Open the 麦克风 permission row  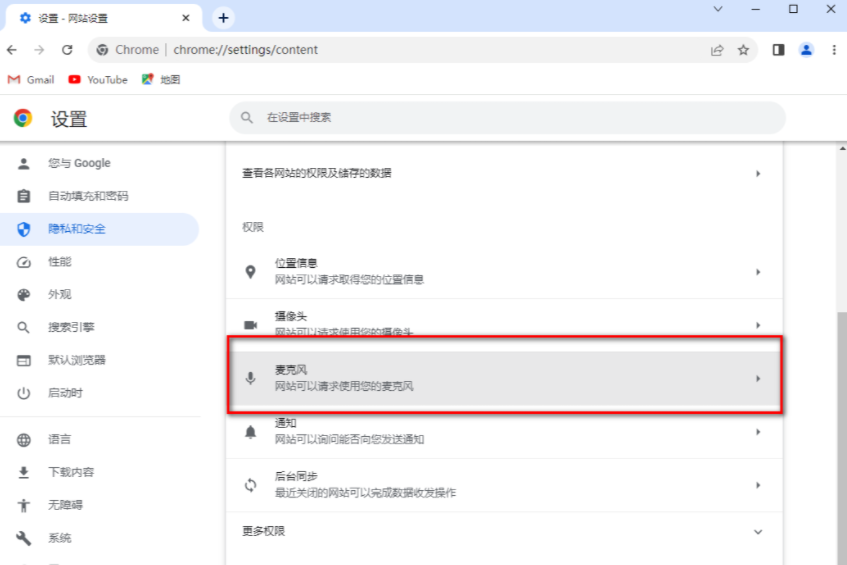tap(504, 378)
